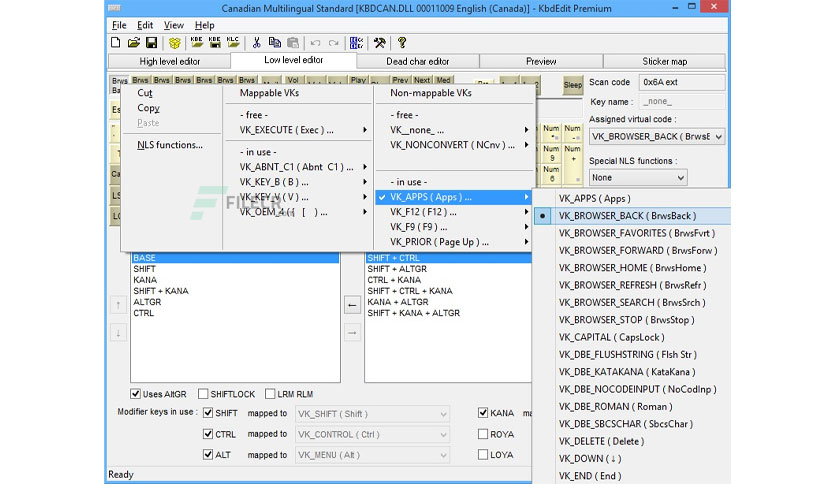The height and width of the screenshot is (484, 836).
Task: Select ALTGR in the left modifier list
Action: 235,302
